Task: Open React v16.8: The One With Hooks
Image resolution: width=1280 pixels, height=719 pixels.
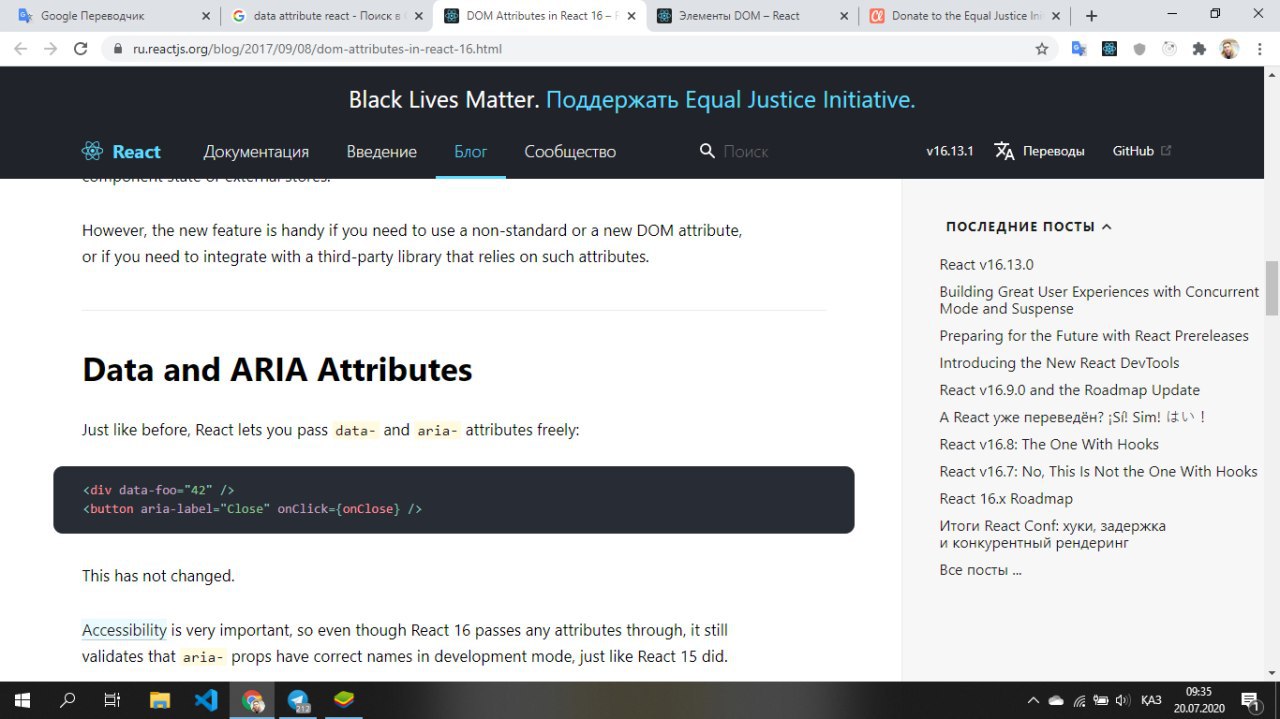Action: point(1049,444)
